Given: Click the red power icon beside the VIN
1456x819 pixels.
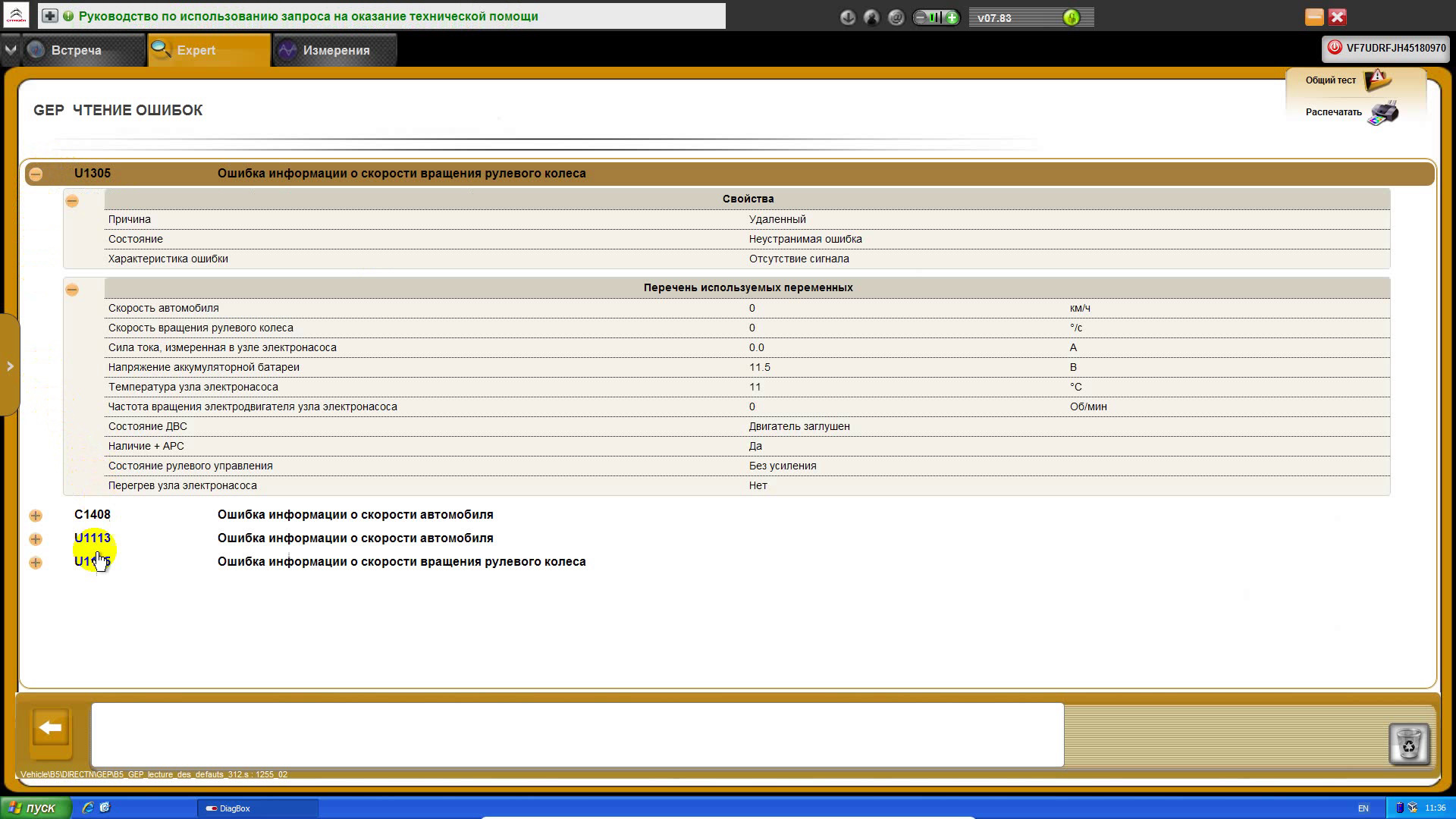Looking at the screenshot, I should (1335, 48).
